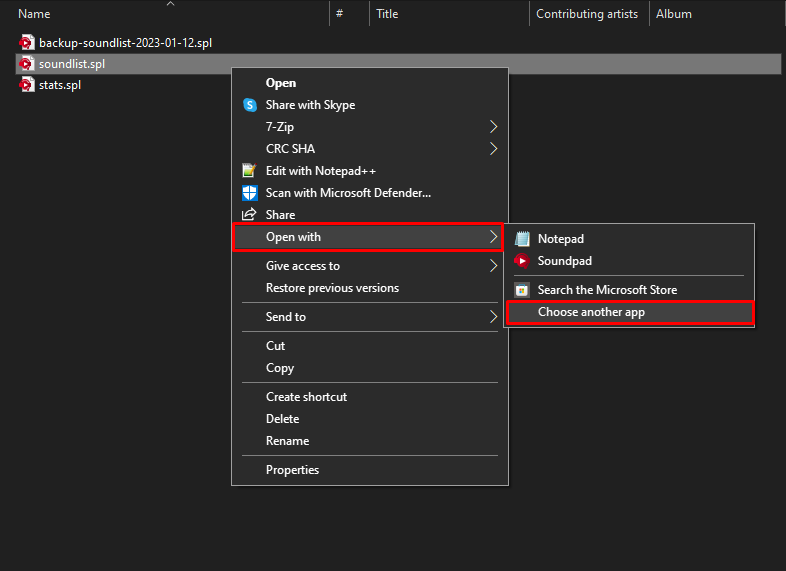
Task: Click the Soundpad icon in submenu
Action: (x=521, y=261)
